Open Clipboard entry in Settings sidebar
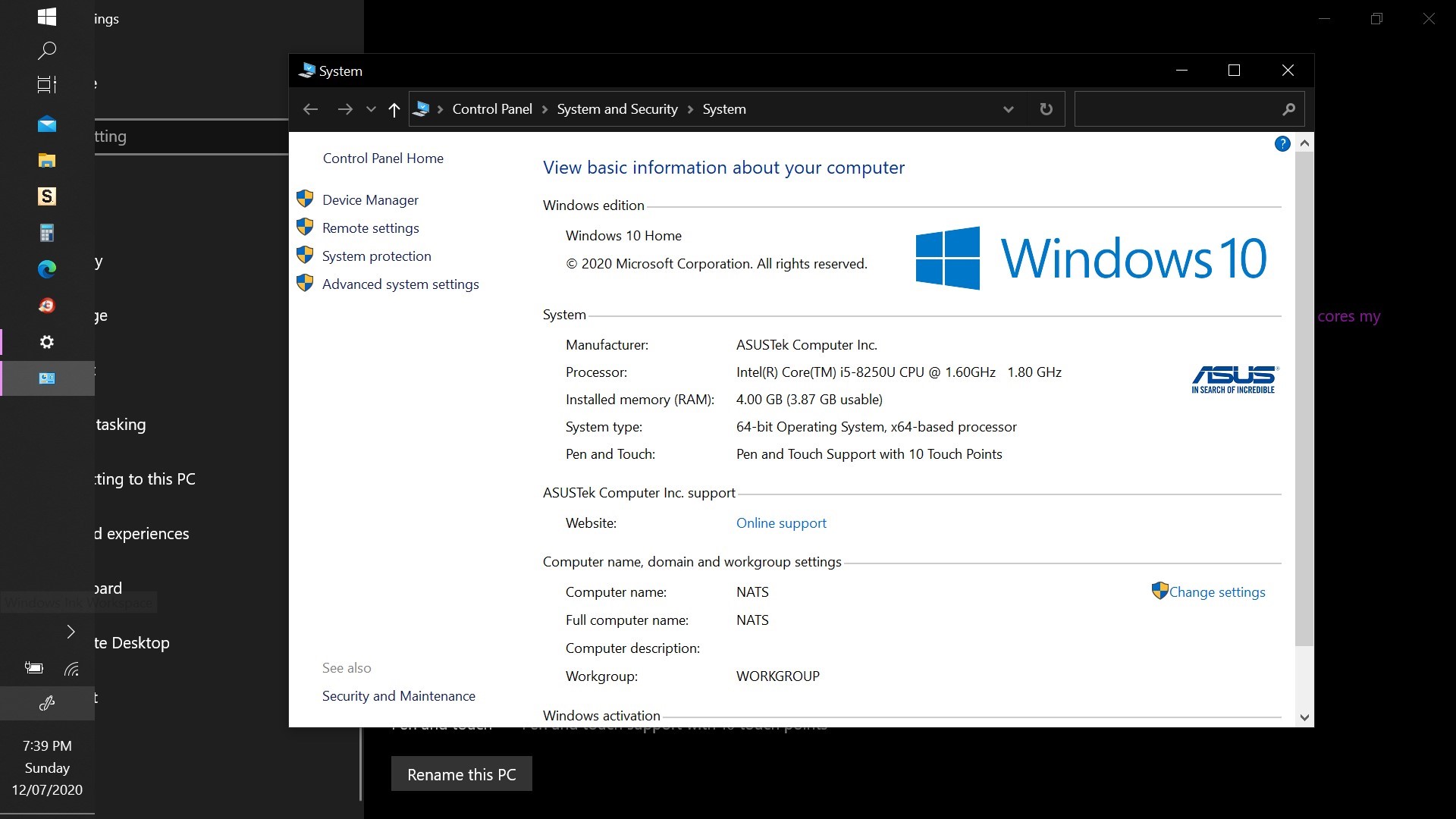The width and height of the screenshot is (1456, 819). 108,588
